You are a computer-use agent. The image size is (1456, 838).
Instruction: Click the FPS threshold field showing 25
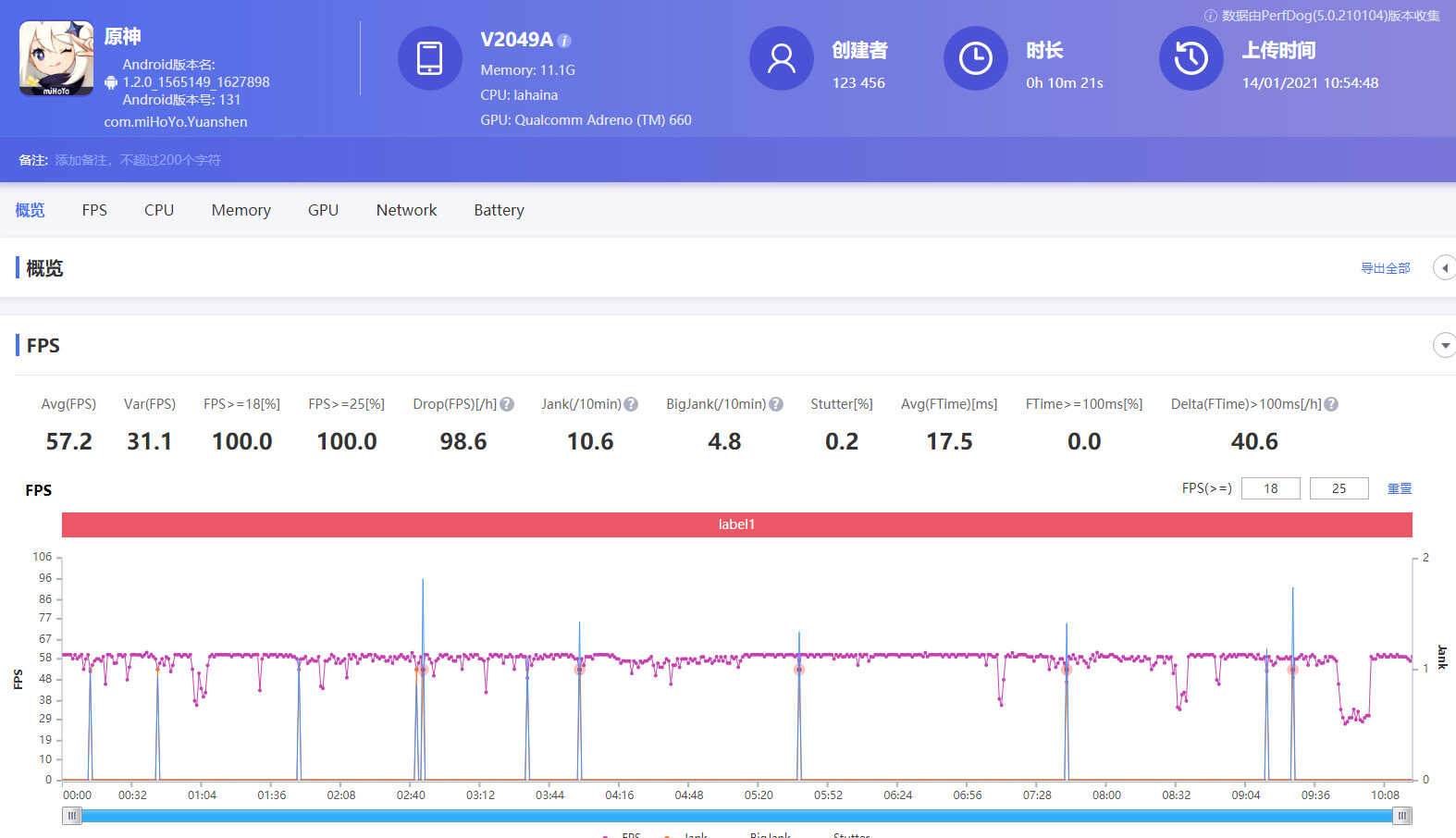pos(1339,488)
